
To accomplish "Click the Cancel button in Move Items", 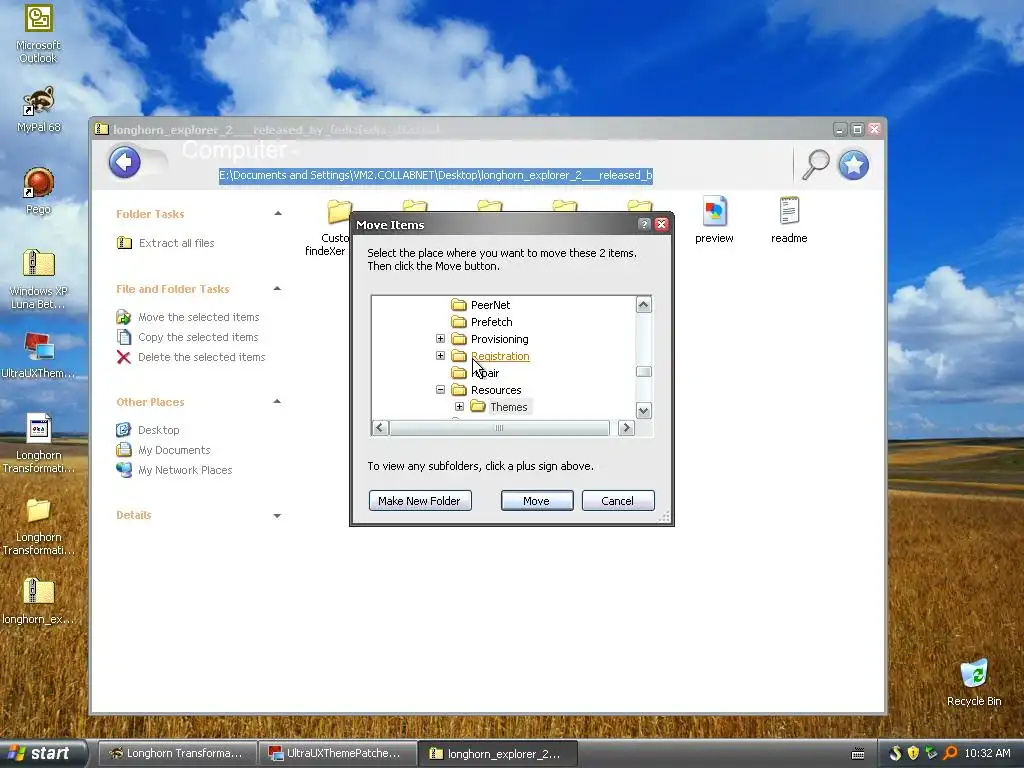I will tap(618, 501).
